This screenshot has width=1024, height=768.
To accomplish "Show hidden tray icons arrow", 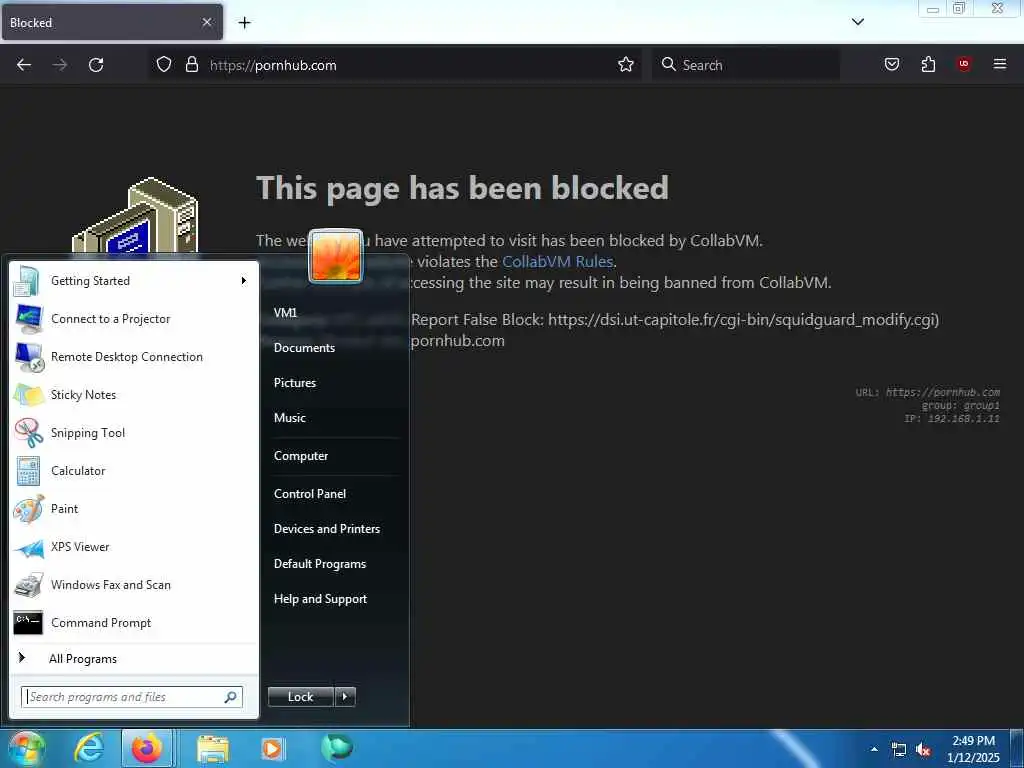I will [874, 749].
